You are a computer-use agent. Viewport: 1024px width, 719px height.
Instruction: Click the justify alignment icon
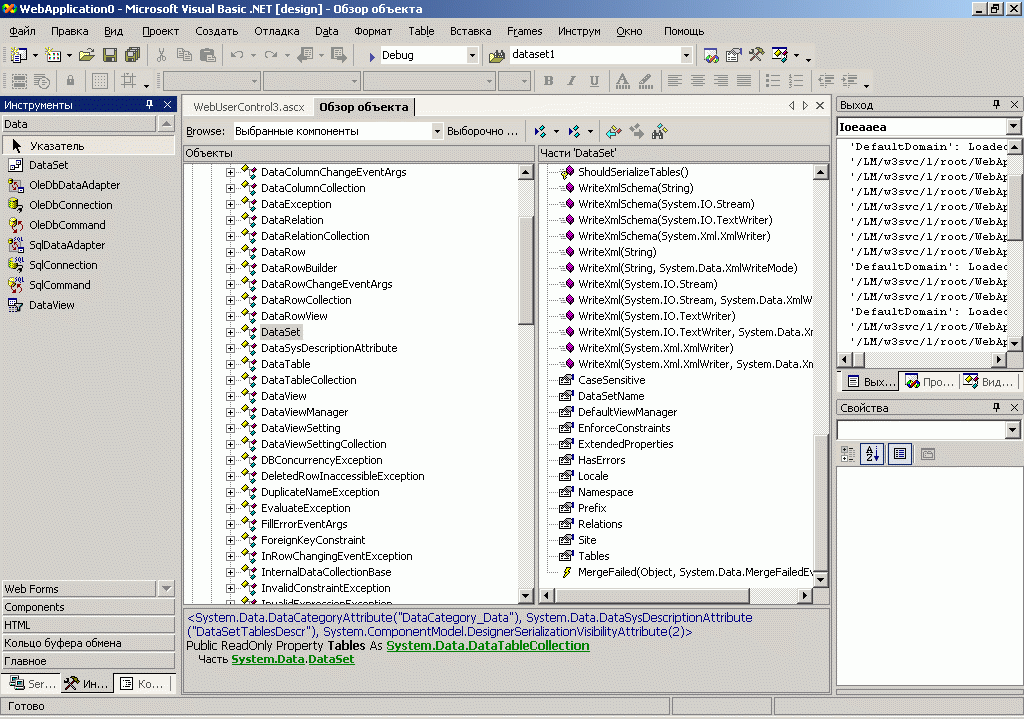click(744, 81)
